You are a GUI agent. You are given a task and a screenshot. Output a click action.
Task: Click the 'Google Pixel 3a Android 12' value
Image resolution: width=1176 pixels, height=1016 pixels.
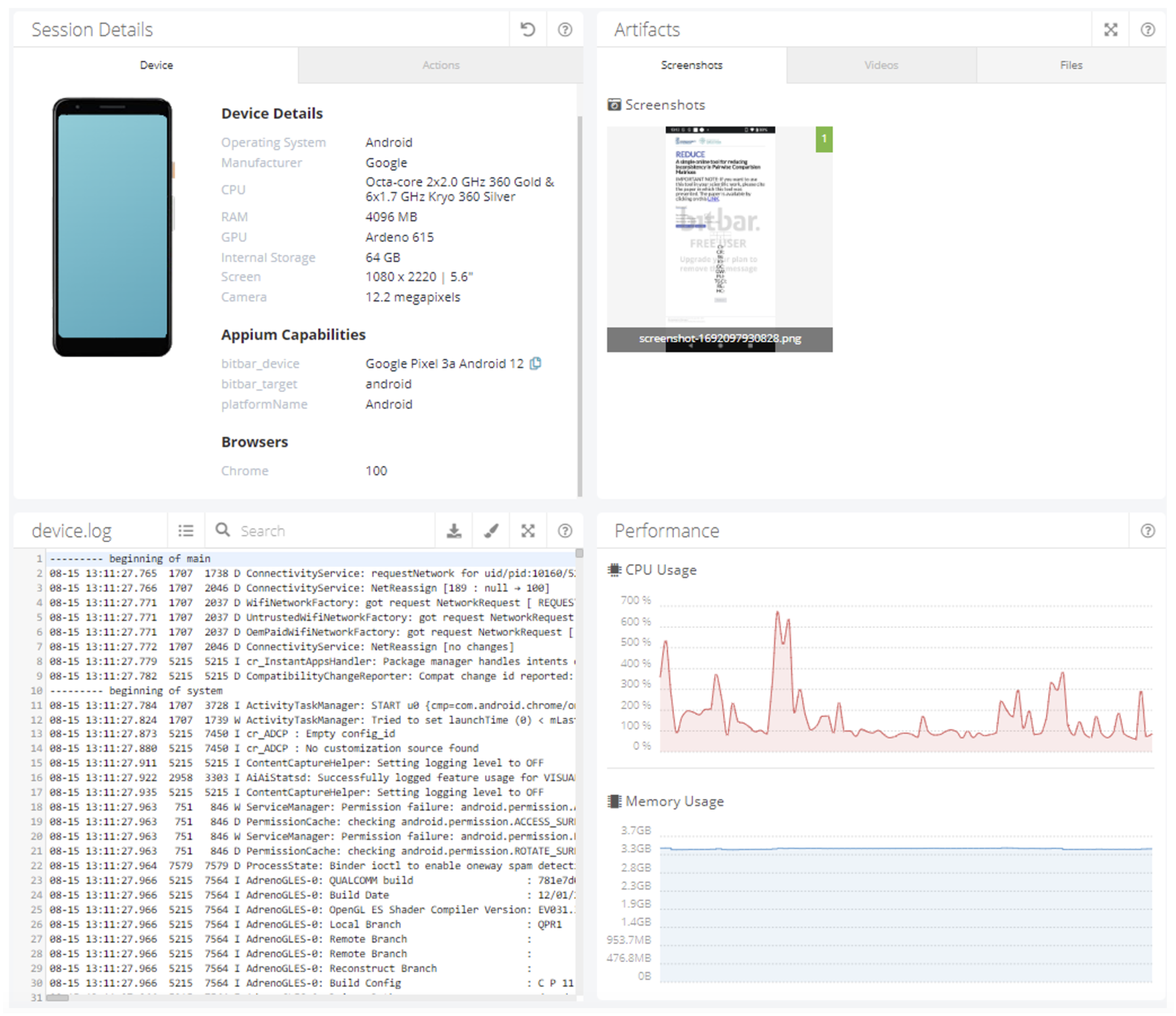coord(444,364)
